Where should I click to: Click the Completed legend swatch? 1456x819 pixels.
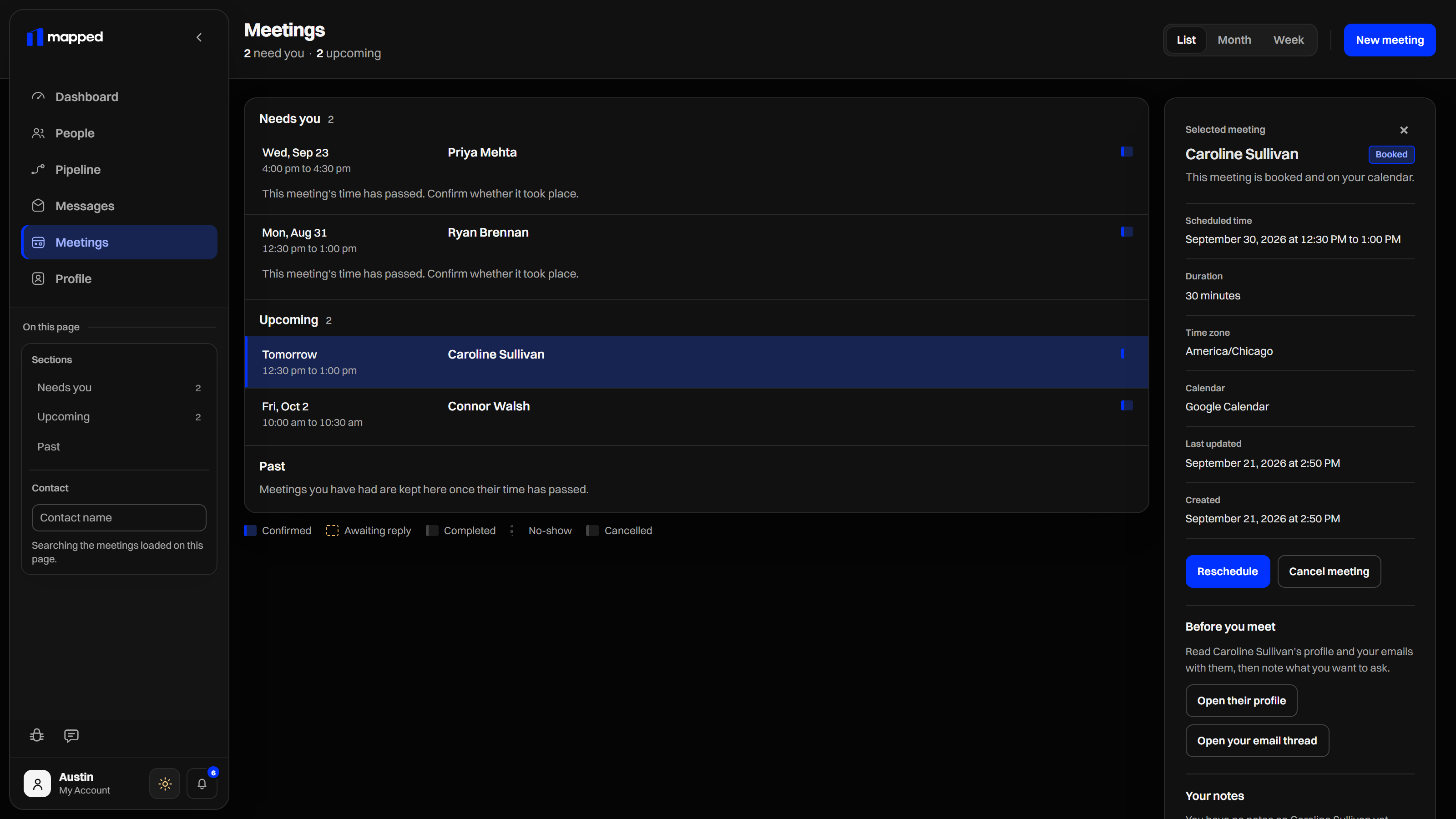click(432, 531)
